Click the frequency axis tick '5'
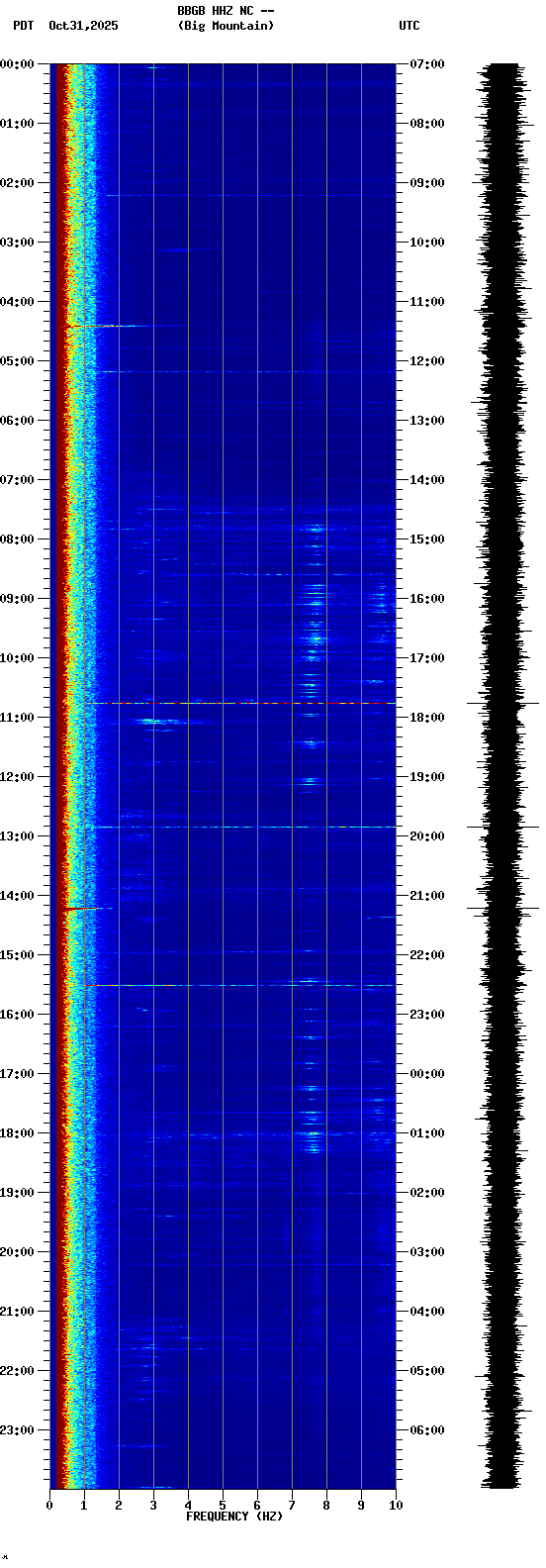The width and height of the screenshot is (546, 1568). [x=223, y=1506]
